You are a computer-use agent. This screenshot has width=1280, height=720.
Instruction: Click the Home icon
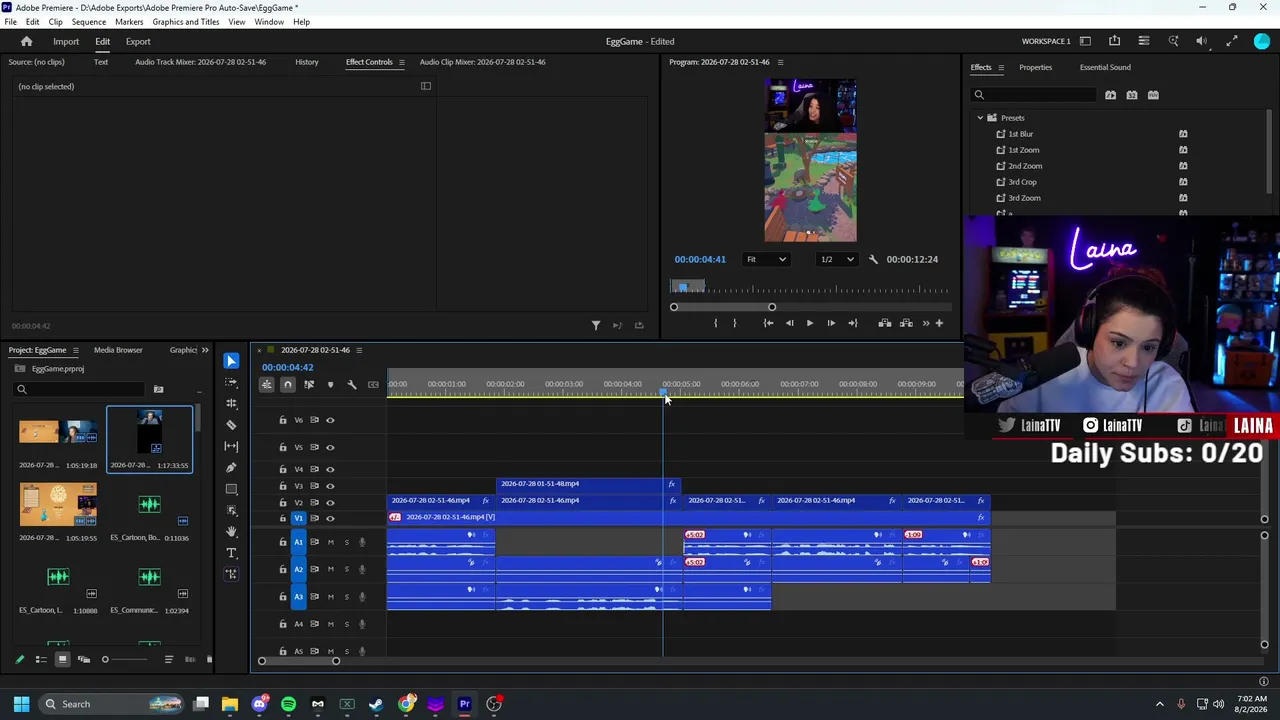[x=27, y=42]
